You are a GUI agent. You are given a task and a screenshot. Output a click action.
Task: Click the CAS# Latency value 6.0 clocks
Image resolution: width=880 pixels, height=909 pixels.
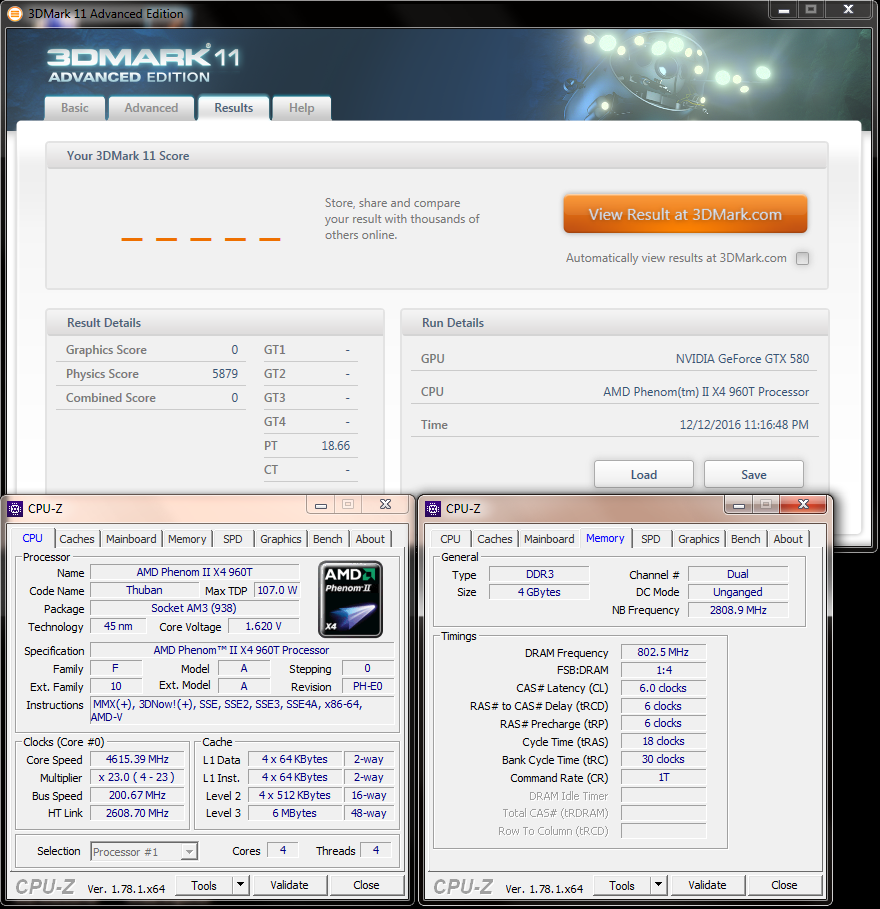pos(663,688)
